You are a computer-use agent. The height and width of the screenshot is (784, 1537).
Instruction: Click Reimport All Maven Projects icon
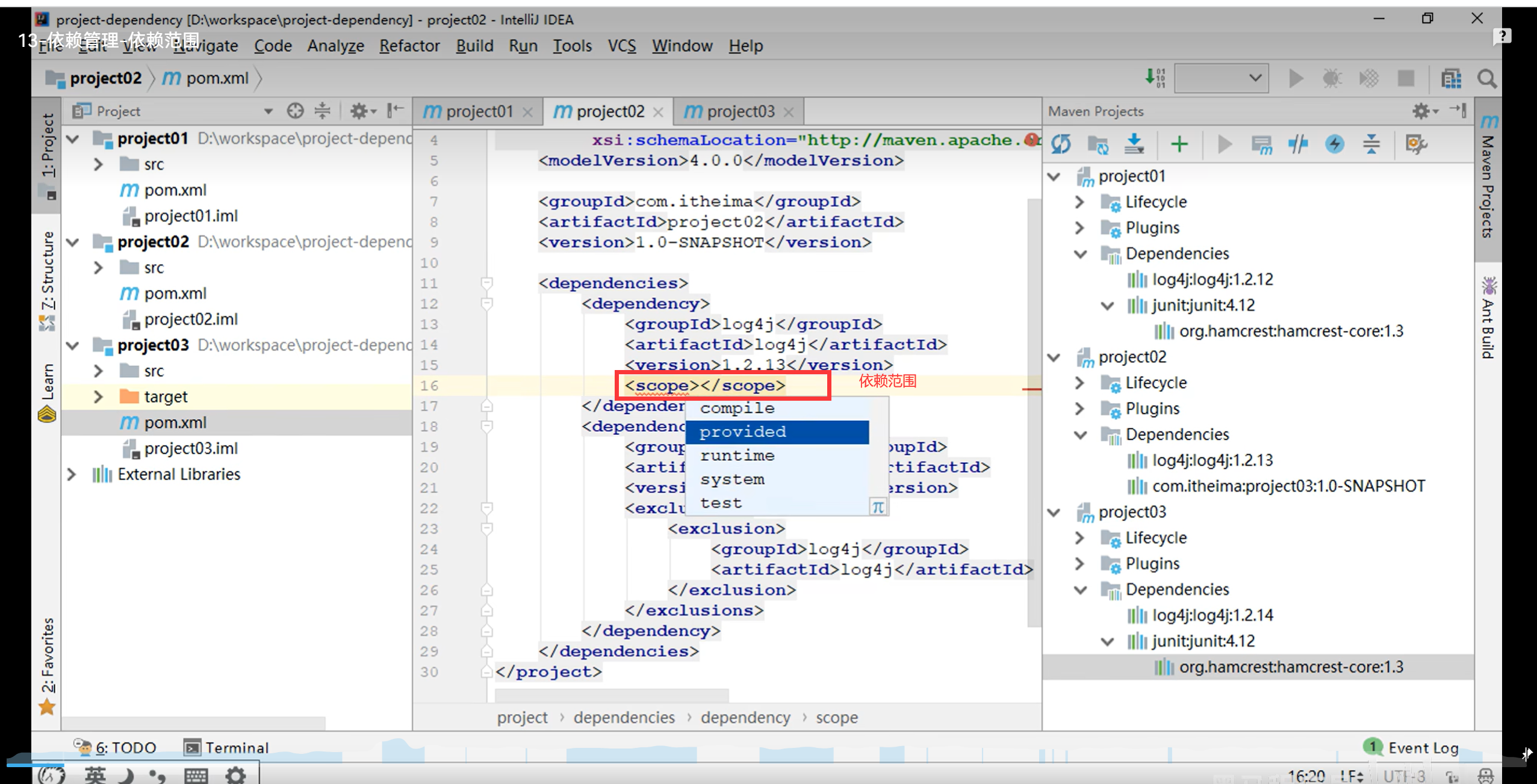pos(1061,144)
